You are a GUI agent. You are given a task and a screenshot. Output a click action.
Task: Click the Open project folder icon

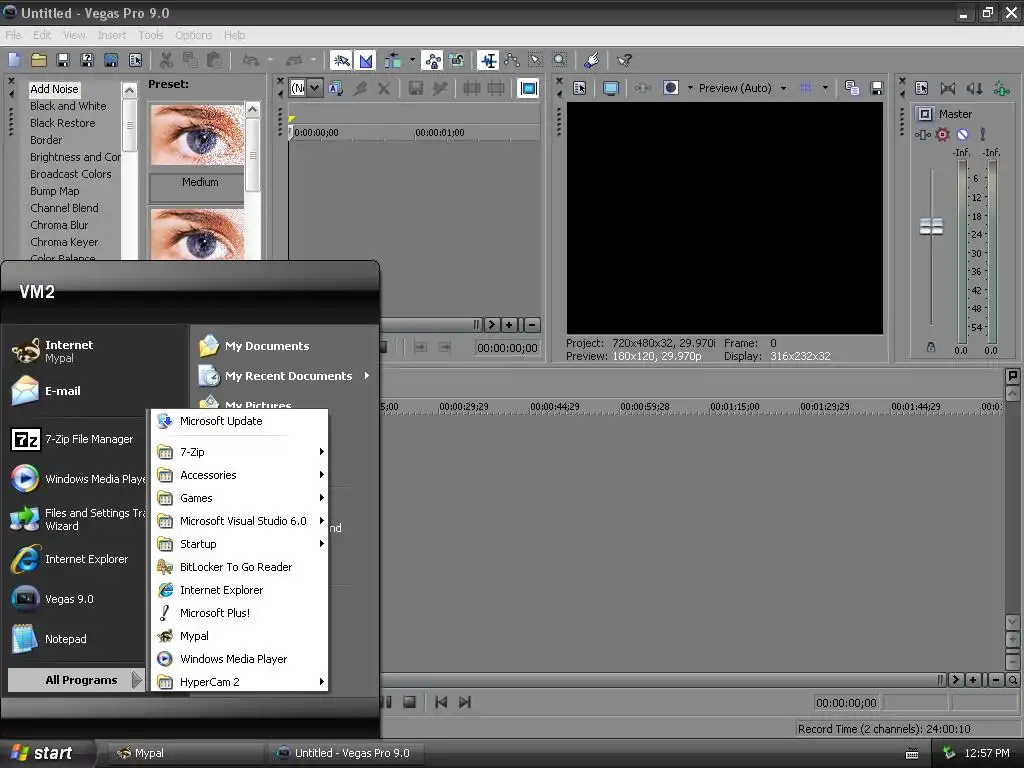point(39,61)
